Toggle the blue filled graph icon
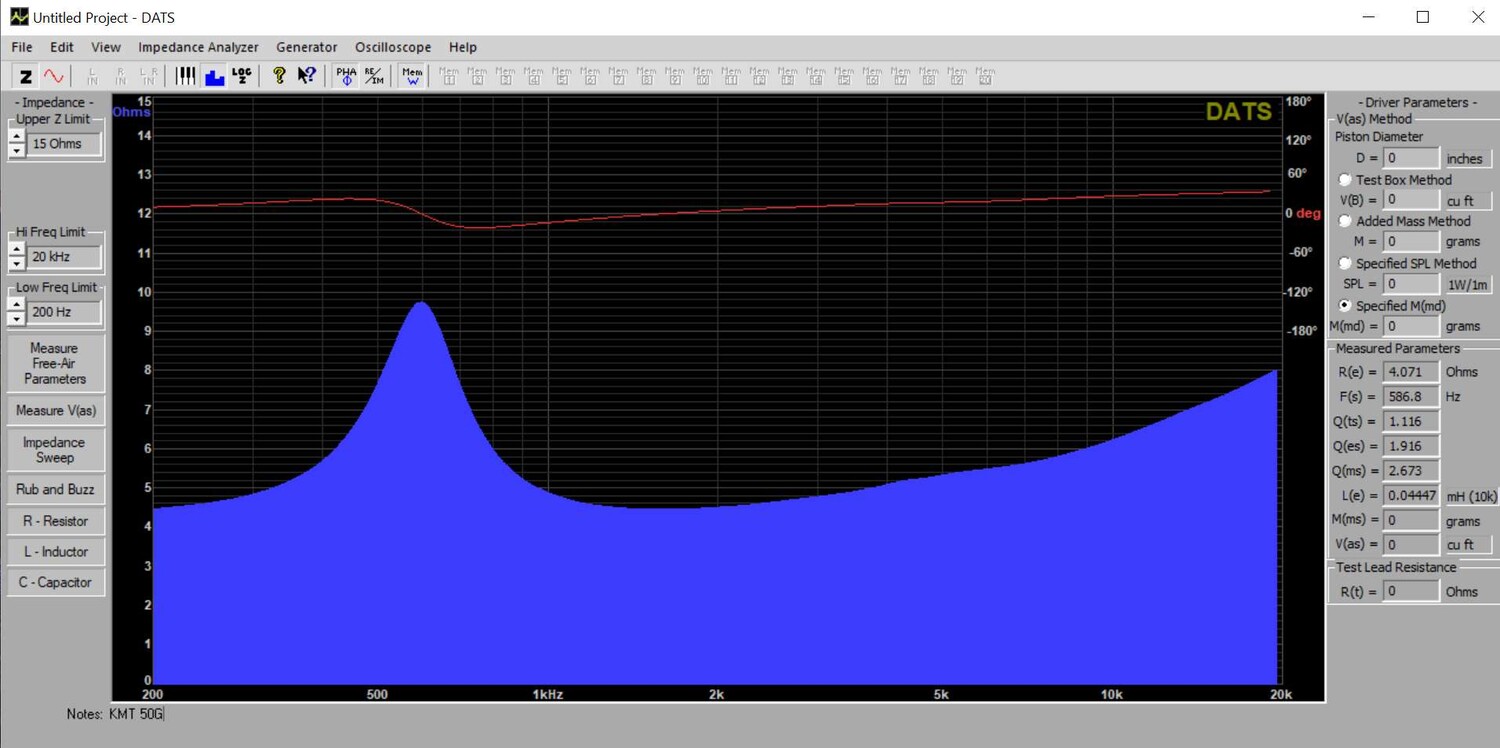This screenshot has height=748, width=1500. click(214, 76)
